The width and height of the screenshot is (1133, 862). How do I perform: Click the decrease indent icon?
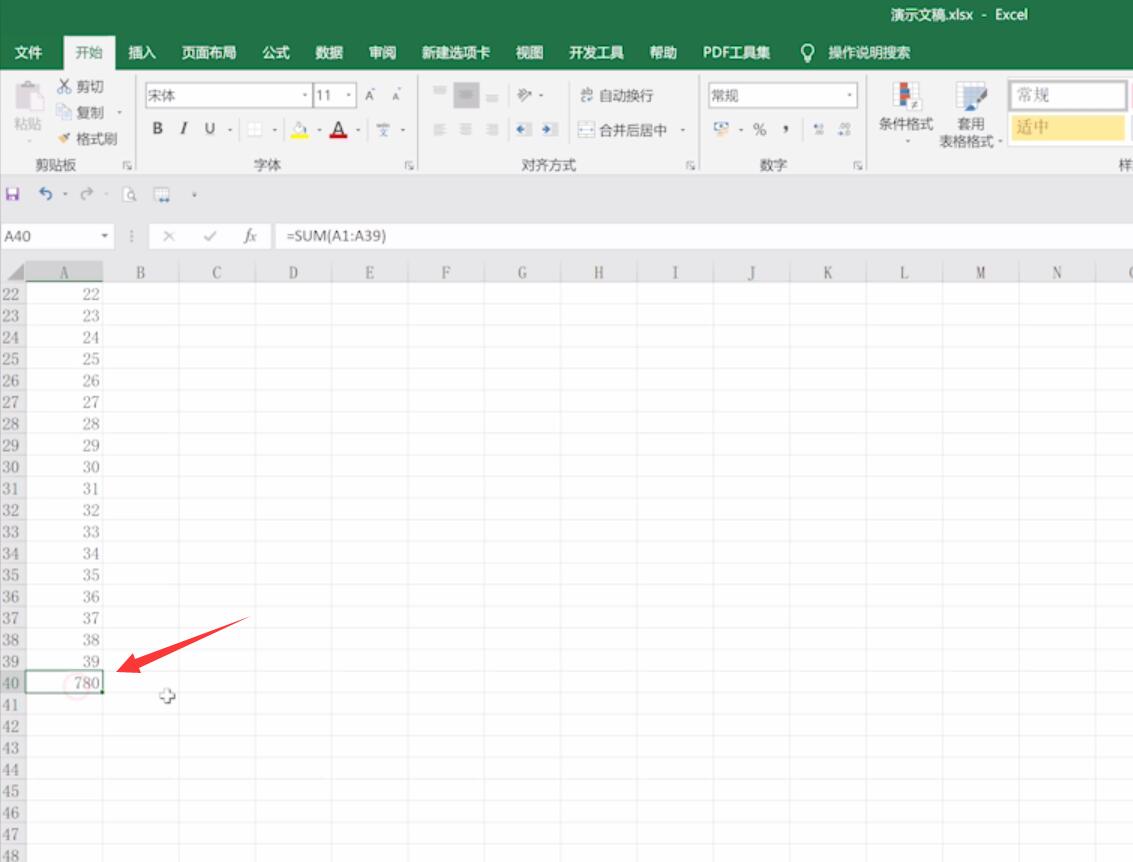[x=523, y=129]
